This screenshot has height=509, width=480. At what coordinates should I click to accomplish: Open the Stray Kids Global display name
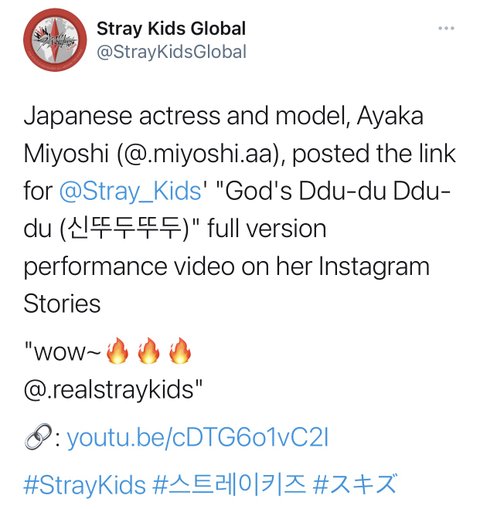click(171, 29)
